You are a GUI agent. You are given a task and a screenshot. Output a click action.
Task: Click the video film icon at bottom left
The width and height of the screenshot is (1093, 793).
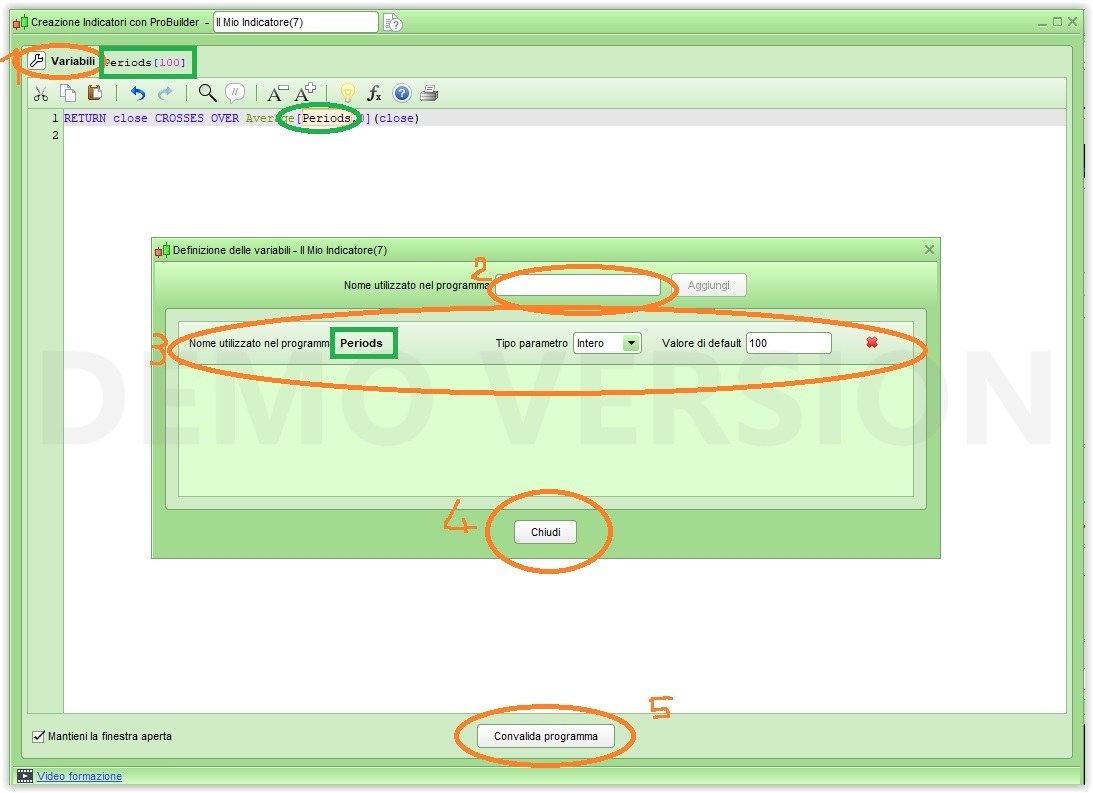click(24, 776)
